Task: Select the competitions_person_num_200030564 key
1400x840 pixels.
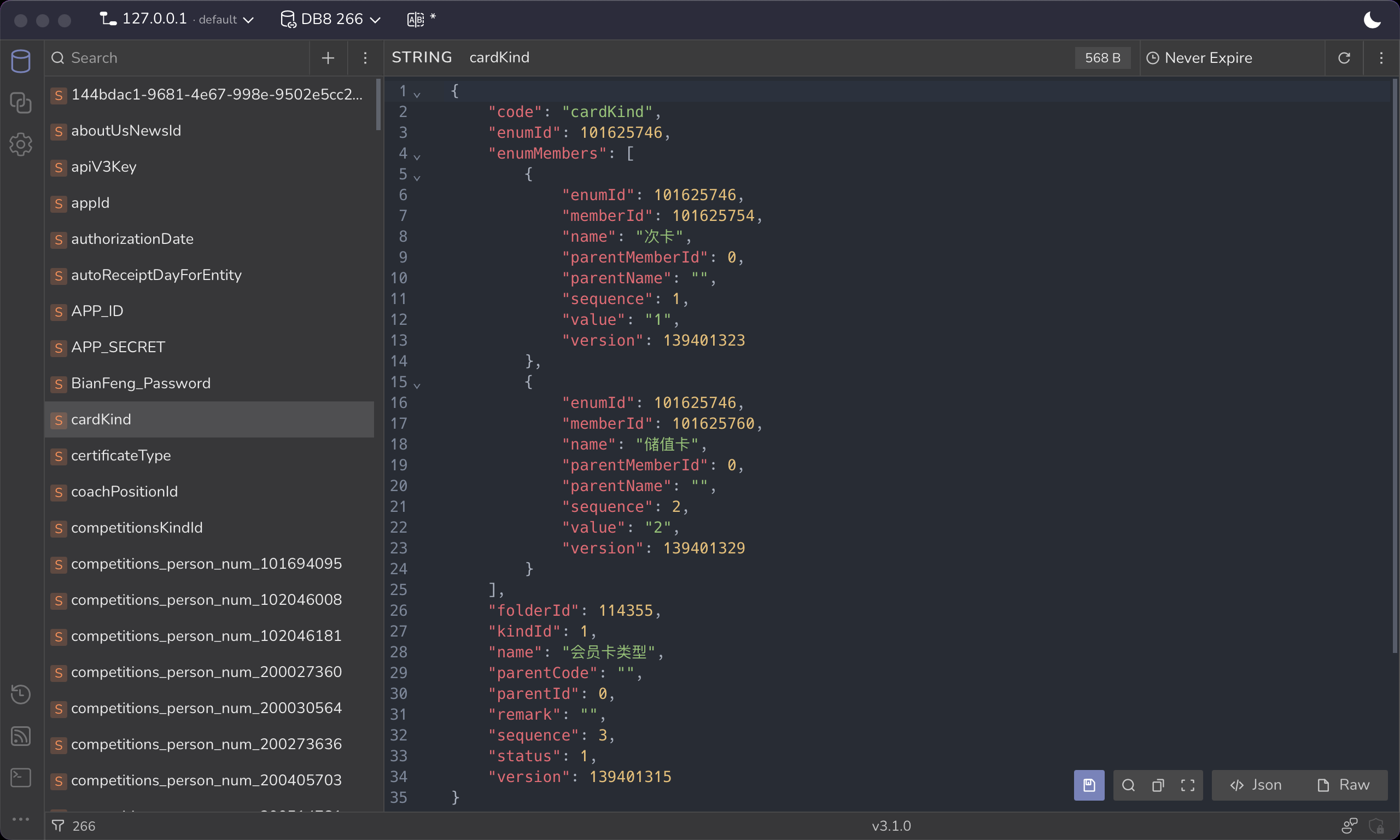Action: tap(209, 708)
